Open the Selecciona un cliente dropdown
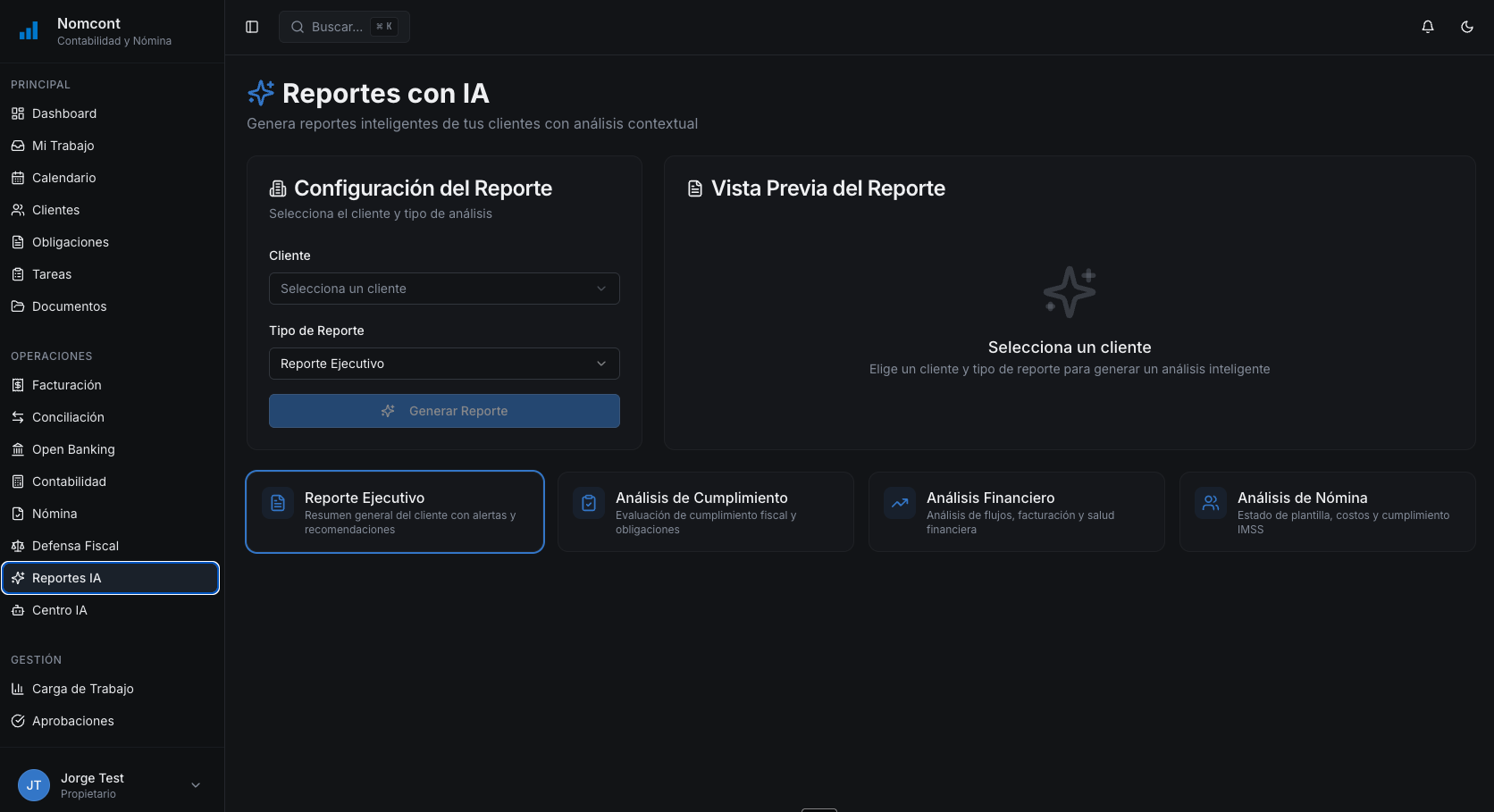This screenshot has height=812, width=1494. pyautogui.click(x=444, y=289)
